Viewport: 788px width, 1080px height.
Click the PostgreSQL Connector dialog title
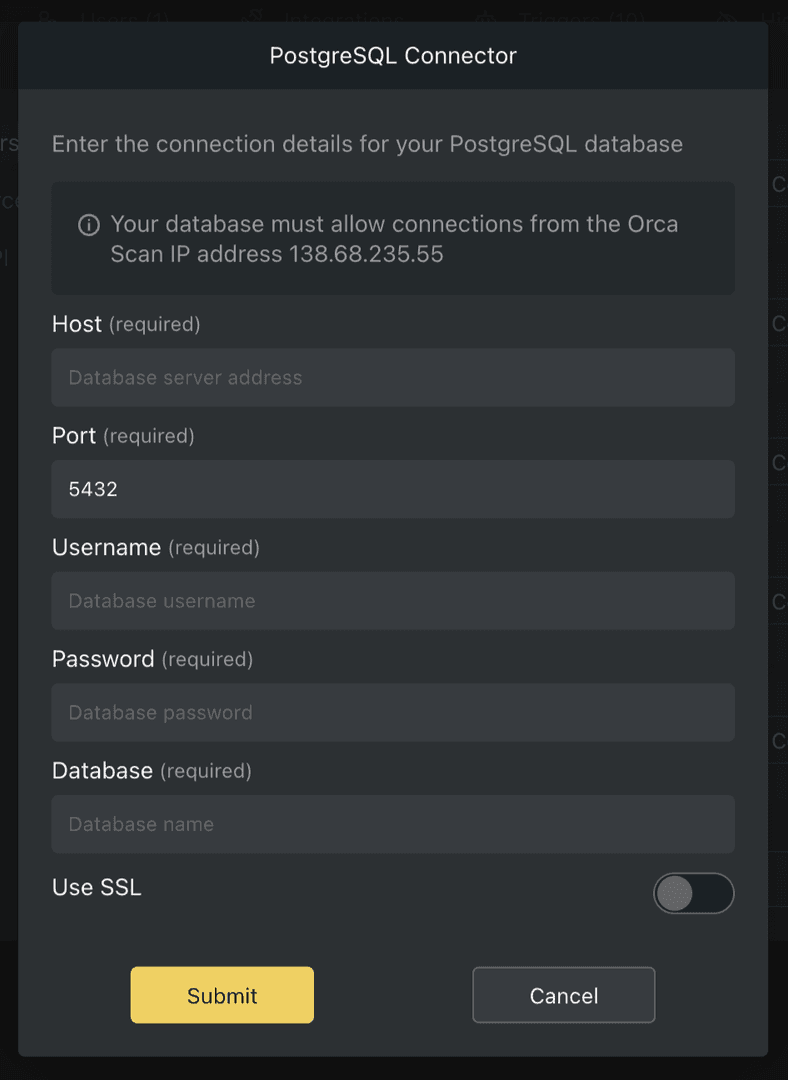coord(393,55)
